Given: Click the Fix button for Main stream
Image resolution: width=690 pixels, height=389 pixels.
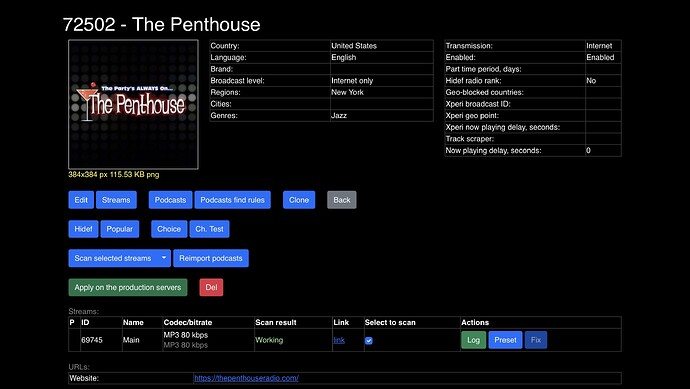Looking at the screenshot, I should 536,340.
